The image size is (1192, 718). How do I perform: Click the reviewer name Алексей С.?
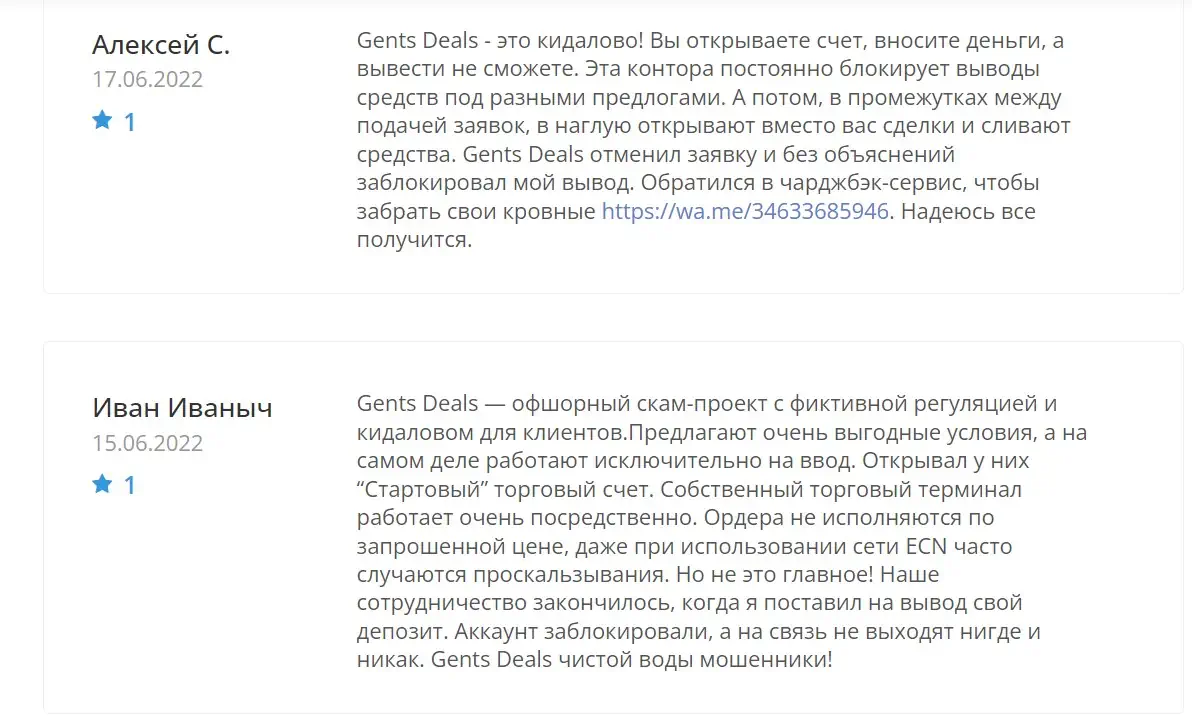click(x=161, y=45)
